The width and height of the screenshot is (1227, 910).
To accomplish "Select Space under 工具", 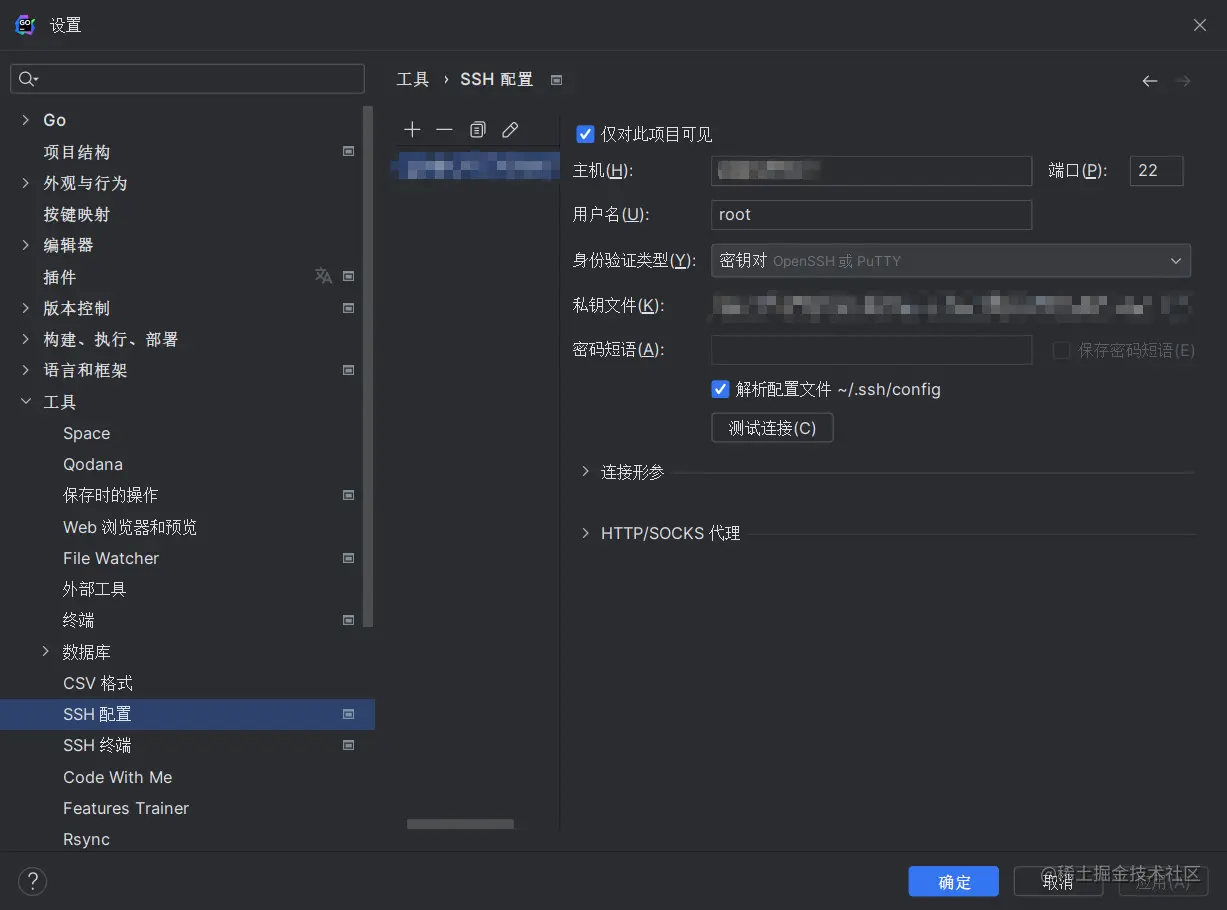I will coord(87,433).
